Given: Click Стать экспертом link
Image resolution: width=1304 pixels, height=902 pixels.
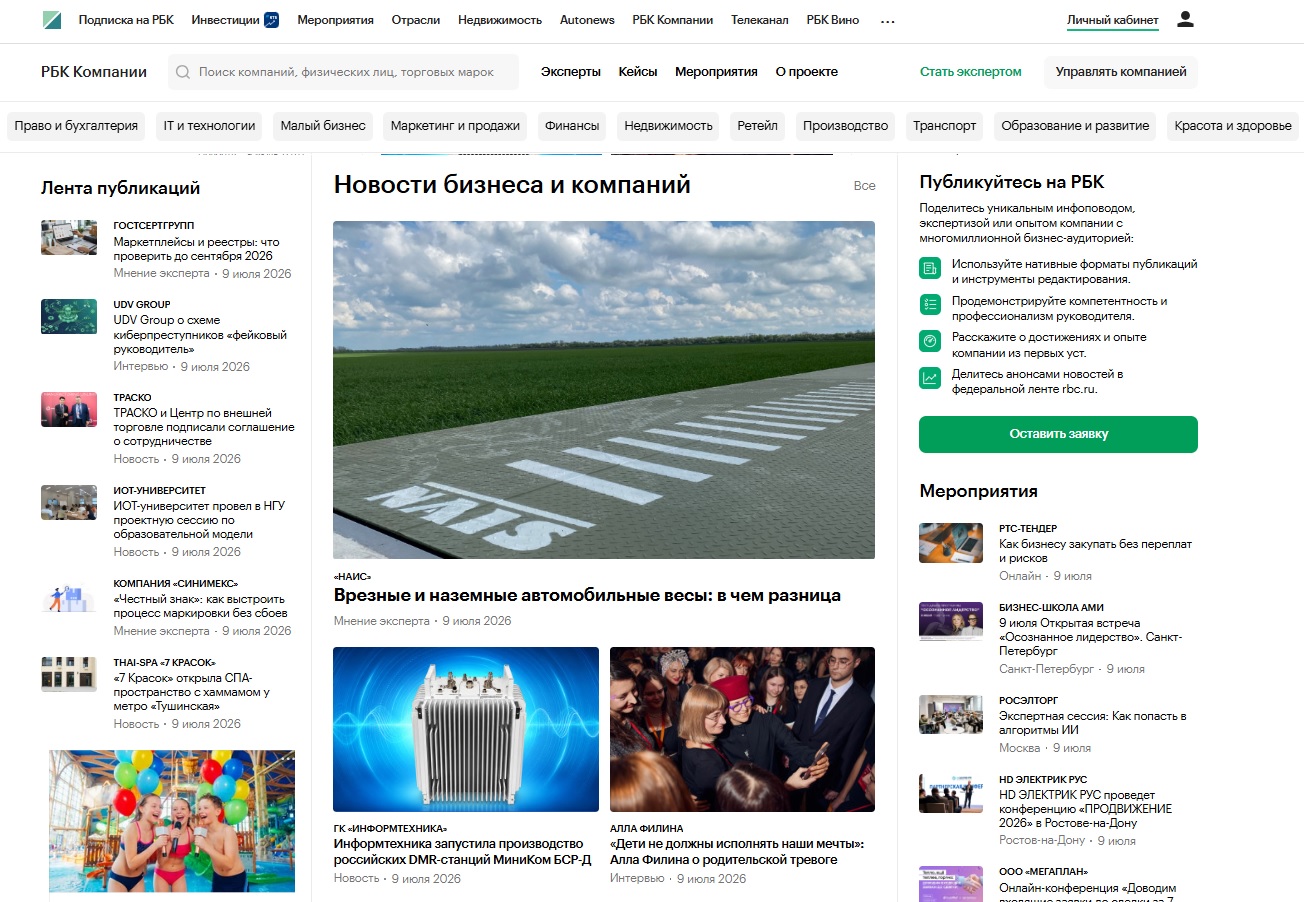Looking at the screenshot, I should click(971, 72).
